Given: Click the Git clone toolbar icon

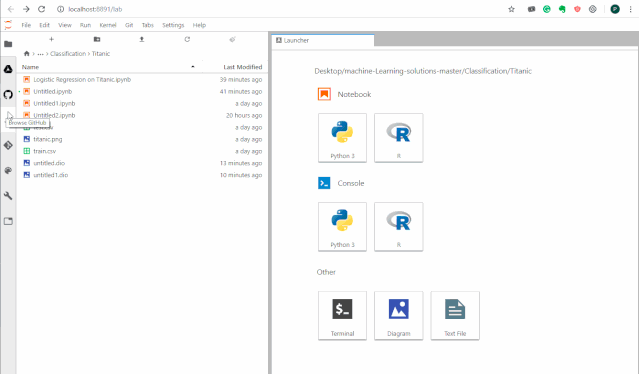Looking at the screenshot, I should pyautogui.click(x=232, y=39).
